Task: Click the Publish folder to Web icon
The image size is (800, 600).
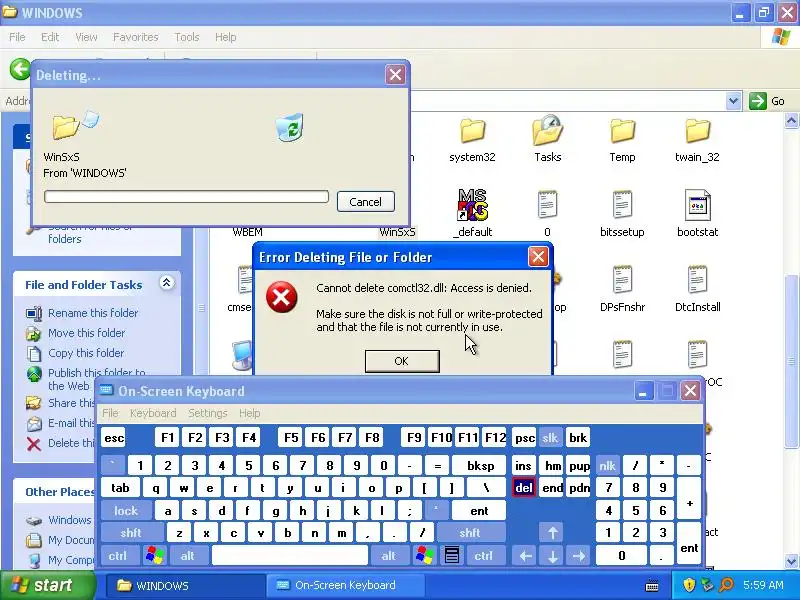Action: click(x=34, y=374)
